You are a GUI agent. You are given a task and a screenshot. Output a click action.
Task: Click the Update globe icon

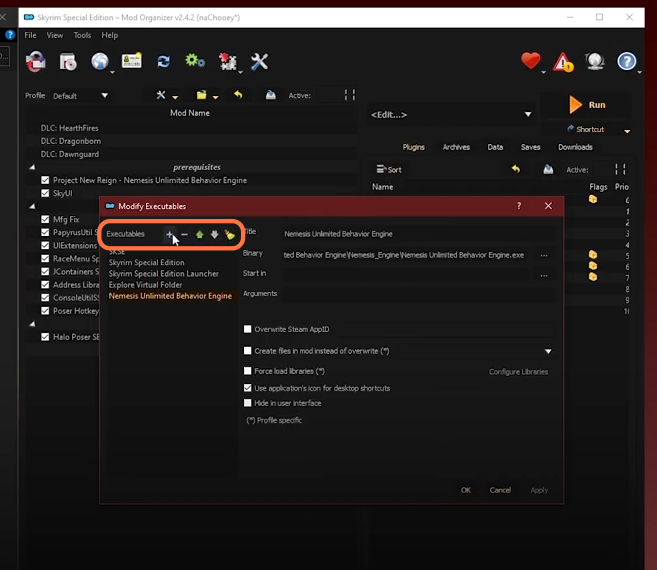point(595,61)
